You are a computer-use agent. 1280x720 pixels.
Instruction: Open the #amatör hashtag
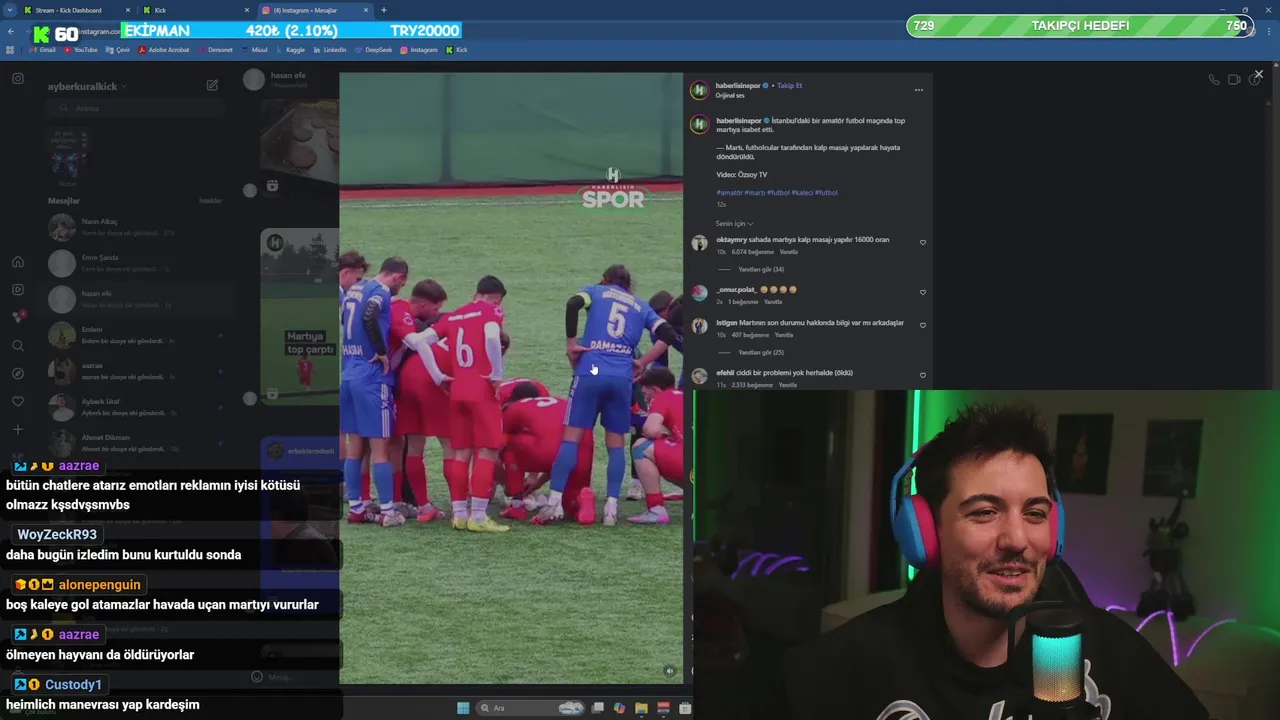[x=729, y=193]
